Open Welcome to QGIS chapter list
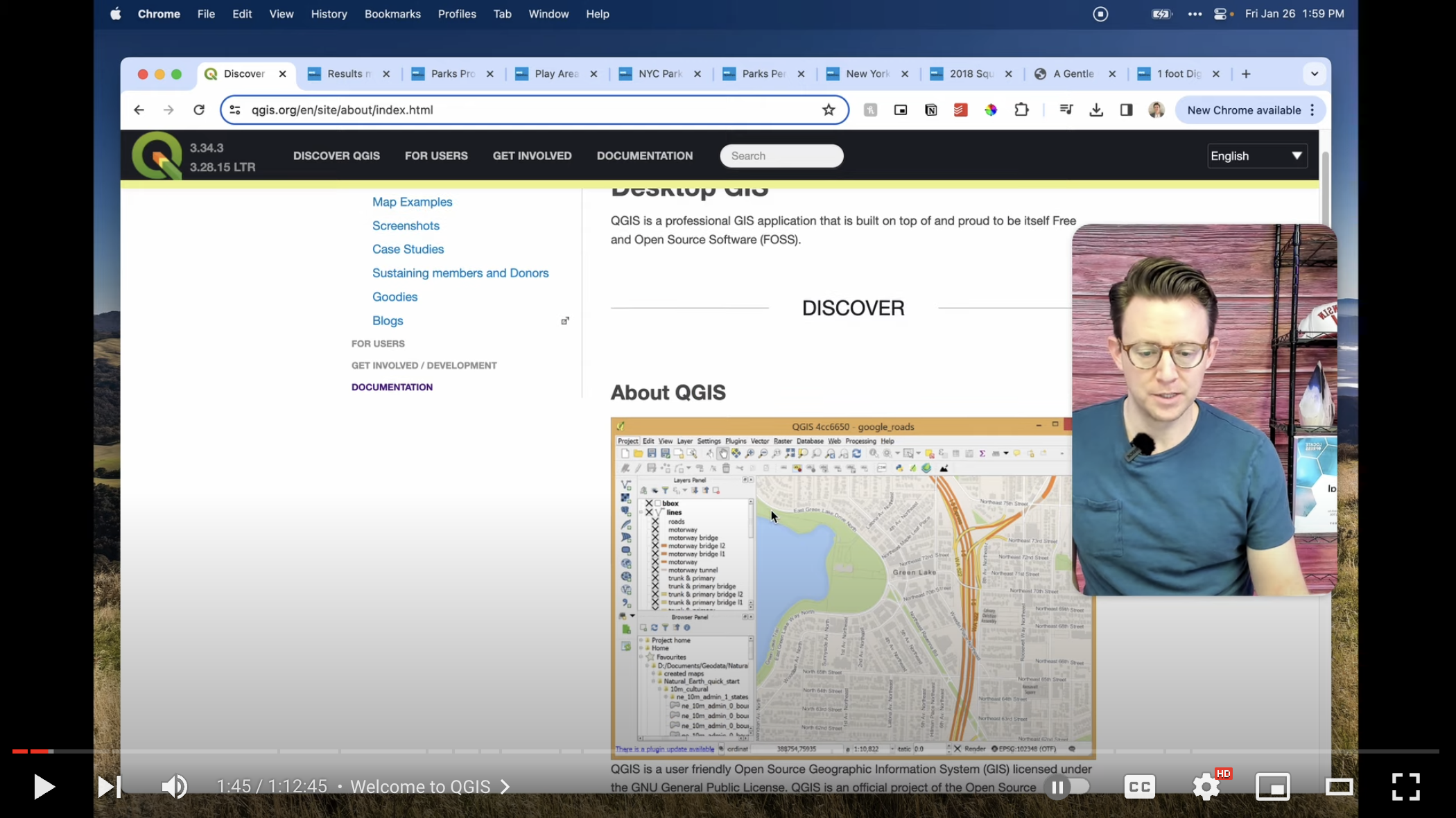Image resolution: width=1456 pixels, height=818 pixels. [x=430, y=787]
